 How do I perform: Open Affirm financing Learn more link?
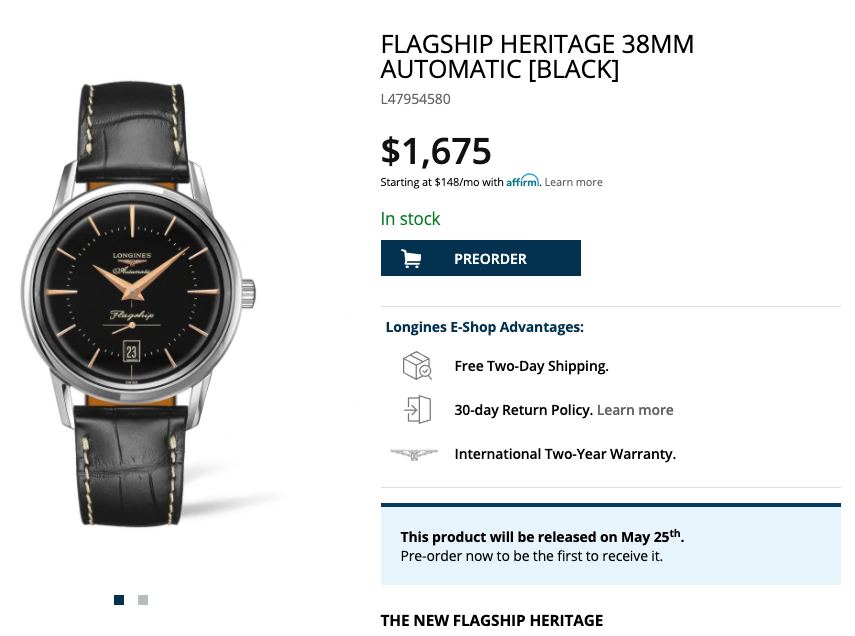(x=573, y=182)
